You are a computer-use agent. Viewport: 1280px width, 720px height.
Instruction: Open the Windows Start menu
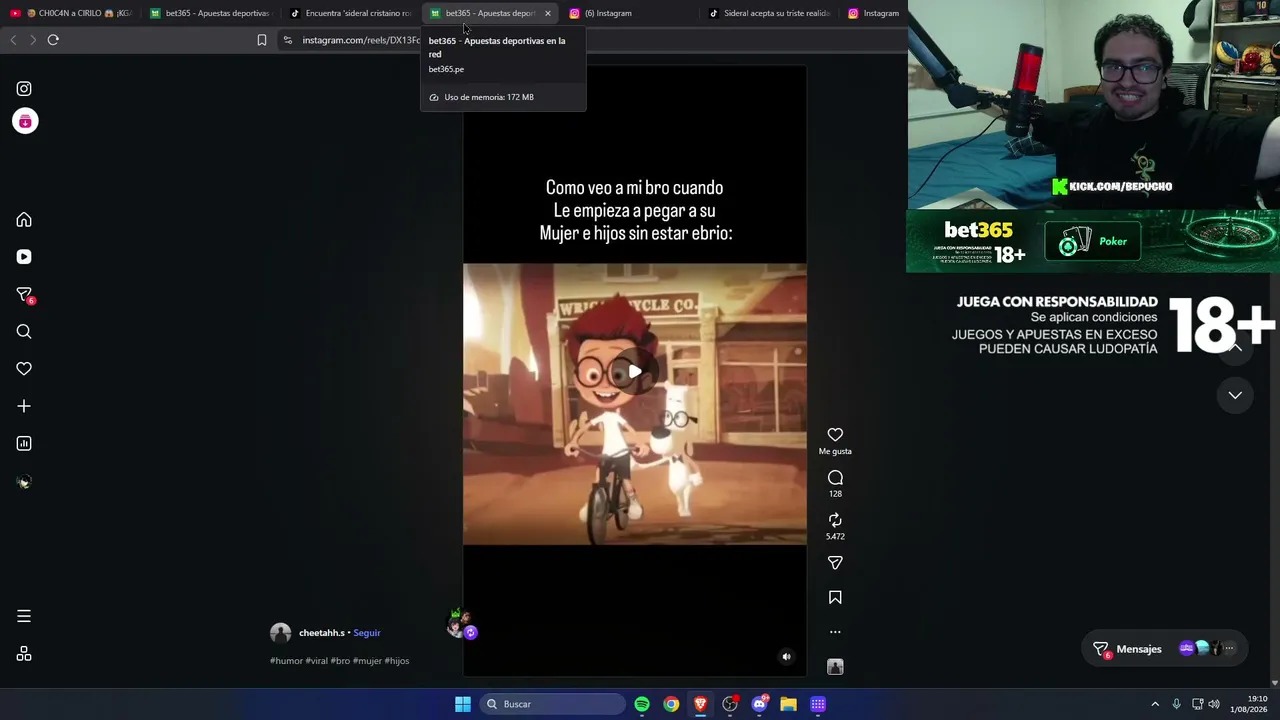tap(463, 704)
